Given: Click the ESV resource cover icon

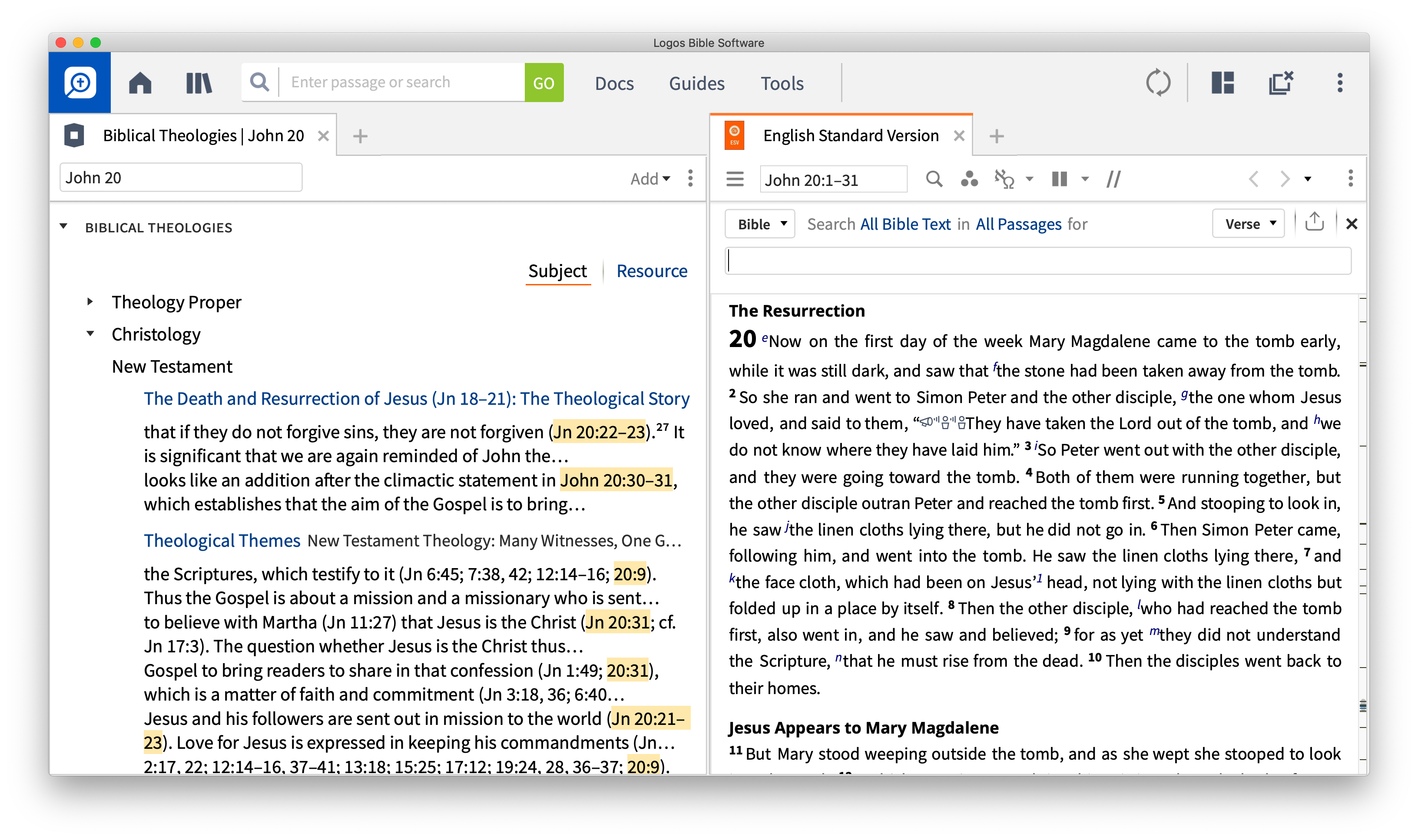Looking at the screenshot, I should click(734, 135).
